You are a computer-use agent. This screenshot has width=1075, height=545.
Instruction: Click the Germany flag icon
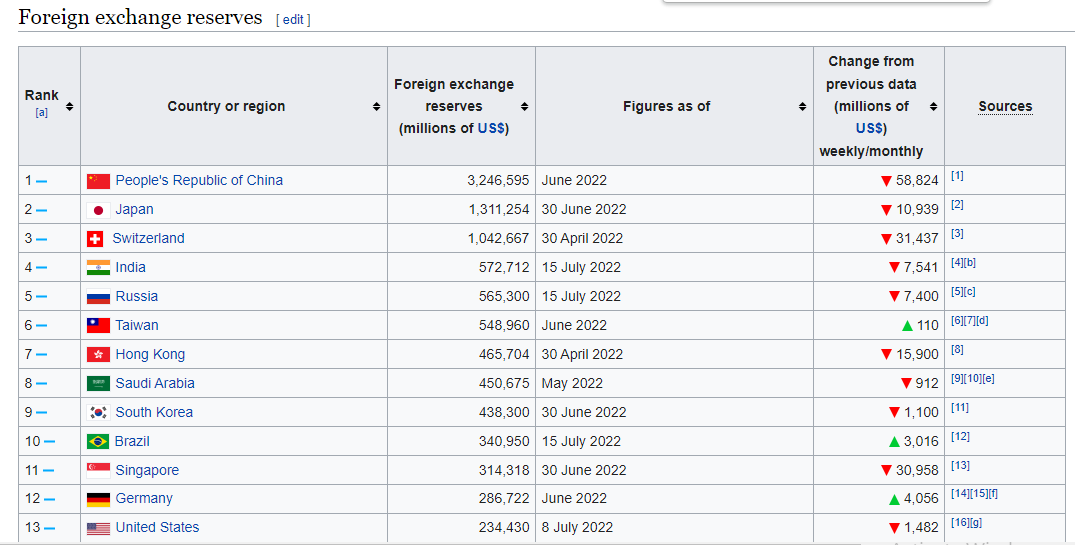click(98, 499)
